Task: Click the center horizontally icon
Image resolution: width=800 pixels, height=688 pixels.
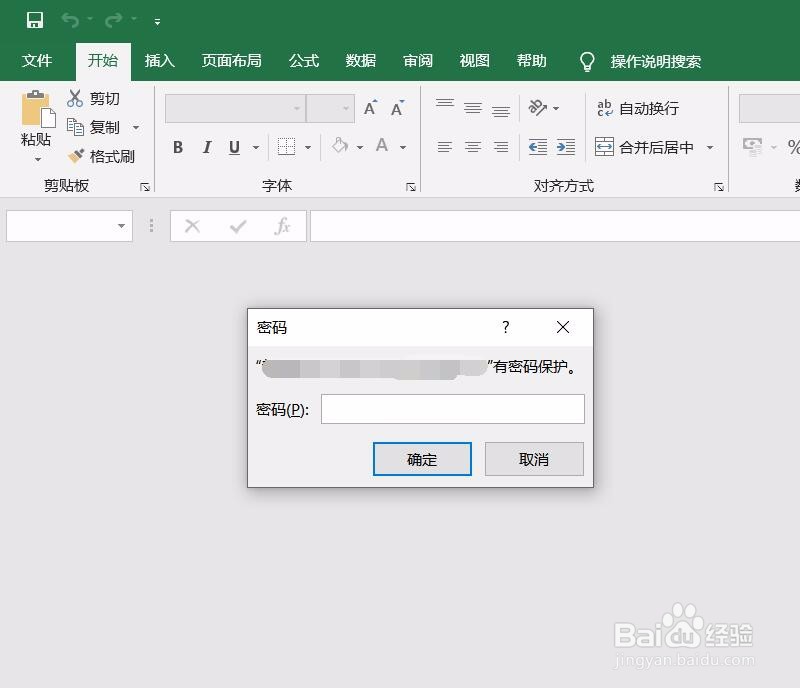Action: [473, 147]
